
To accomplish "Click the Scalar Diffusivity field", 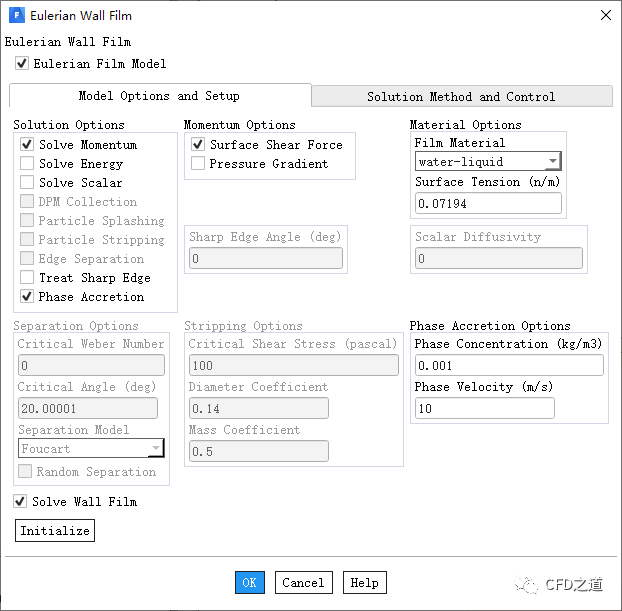I will (499, 258).
